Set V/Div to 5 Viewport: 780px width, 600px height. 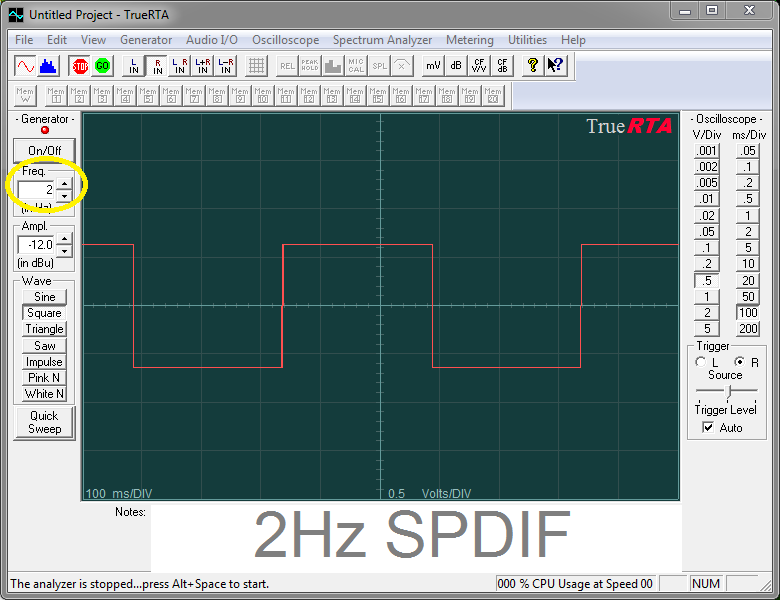706,328
